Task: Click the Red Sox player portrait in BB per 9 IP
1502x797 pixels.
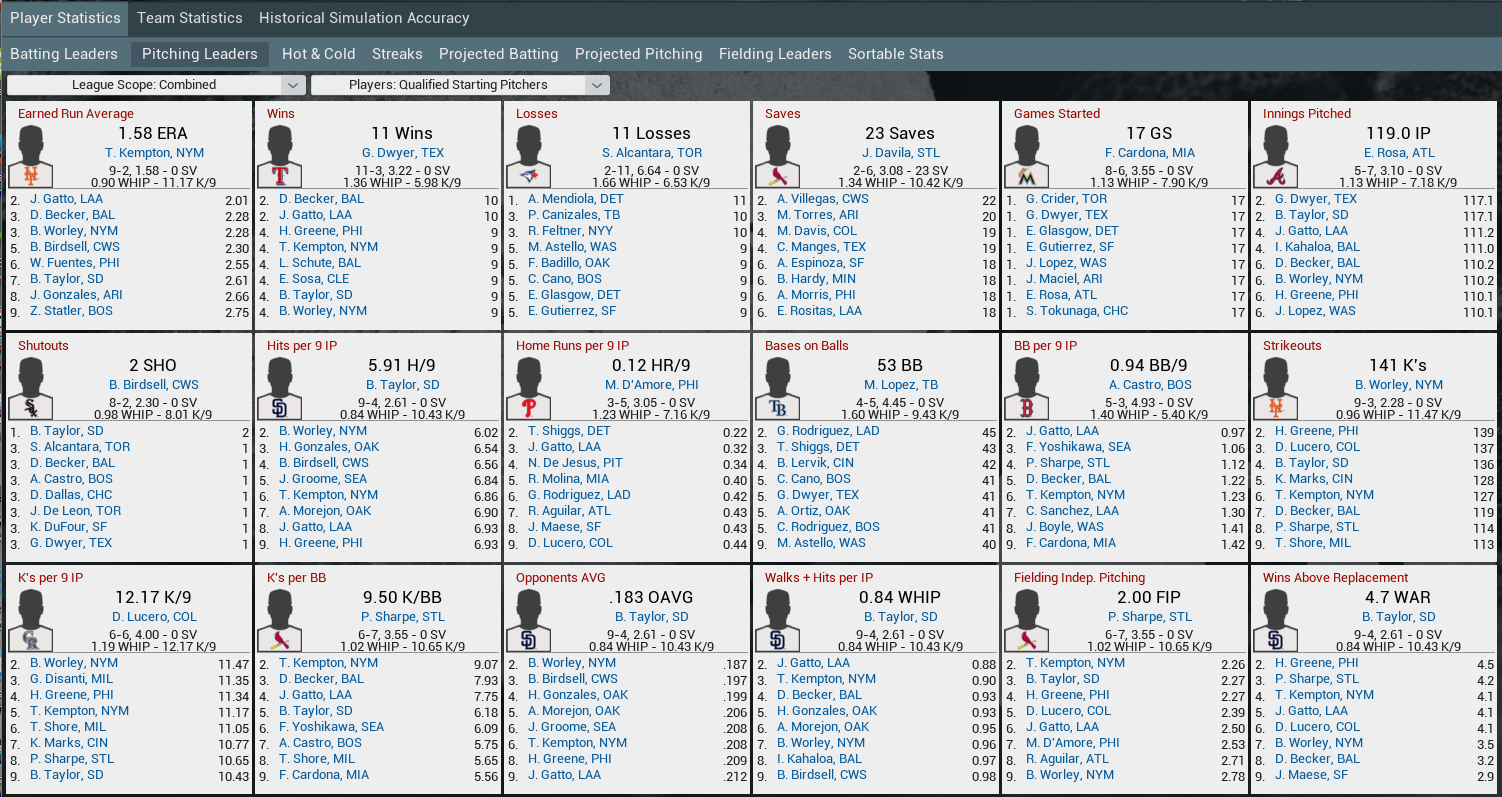Action: (1032, 389)
